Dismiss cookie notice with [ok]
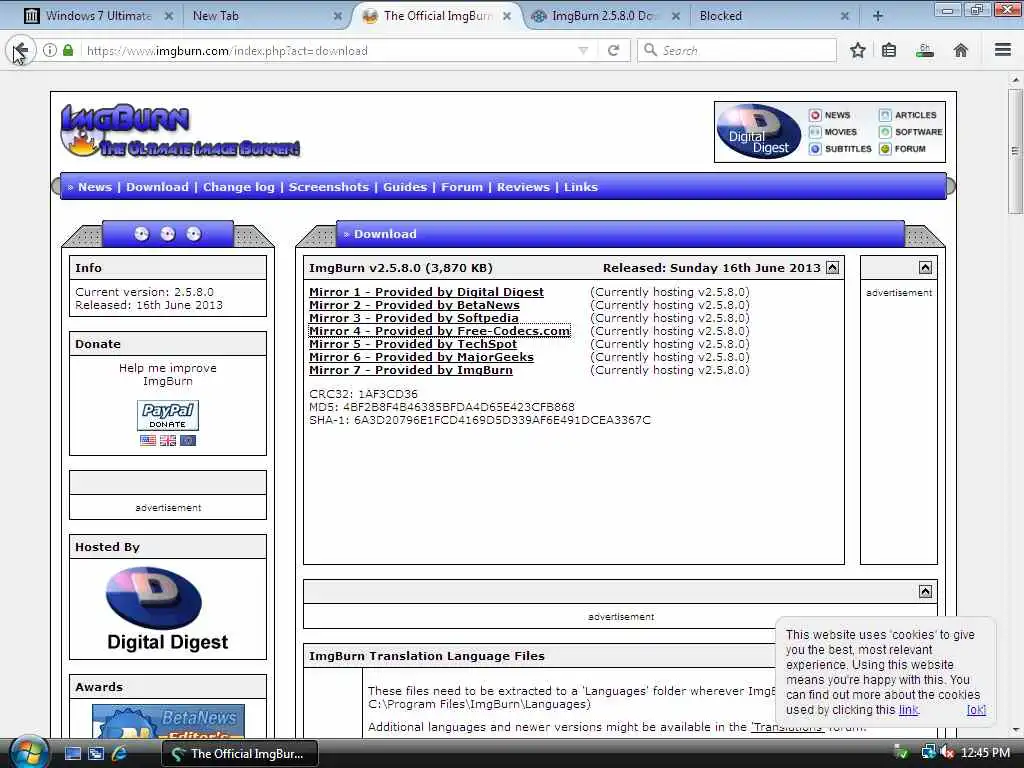The image size is (1024, 768). coord(976,710)
